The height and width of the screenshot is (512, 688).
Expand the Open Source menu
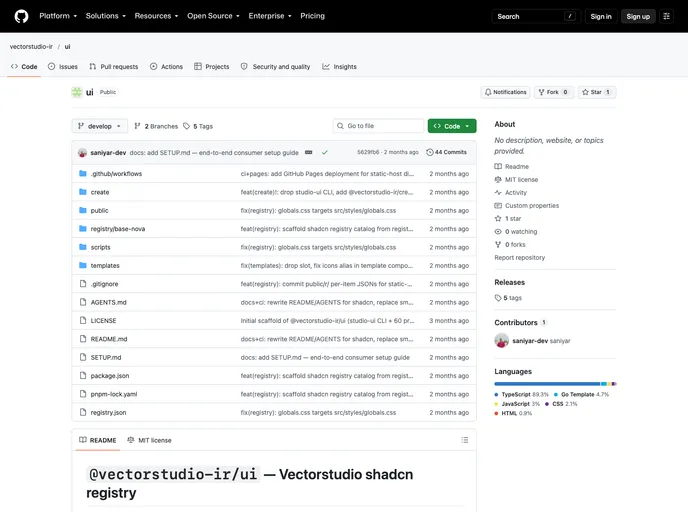pyautogui.click(x=213, y=16)
